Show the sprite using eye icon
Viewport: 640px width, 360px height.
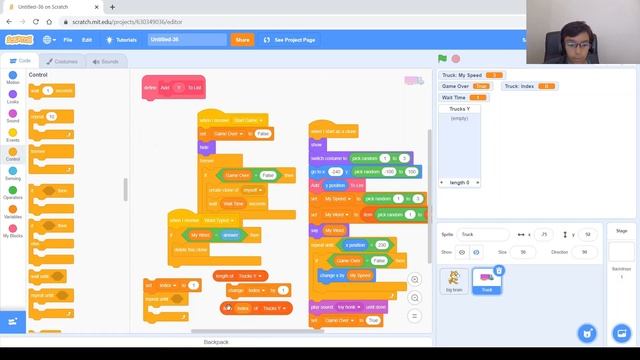point(462,252)
